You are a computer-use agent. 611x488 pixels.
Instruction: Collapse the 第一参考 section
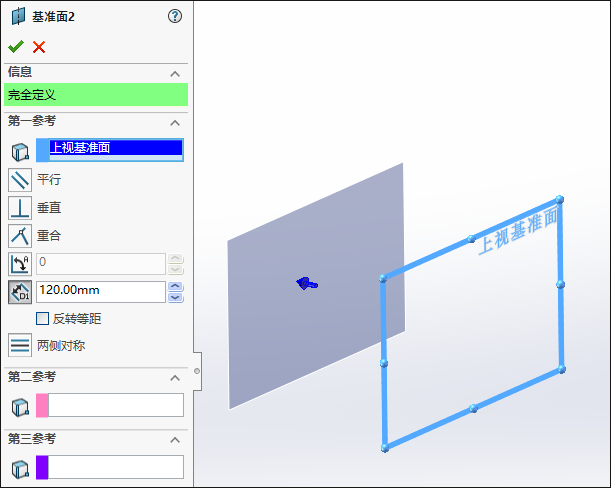coord(175,123)
